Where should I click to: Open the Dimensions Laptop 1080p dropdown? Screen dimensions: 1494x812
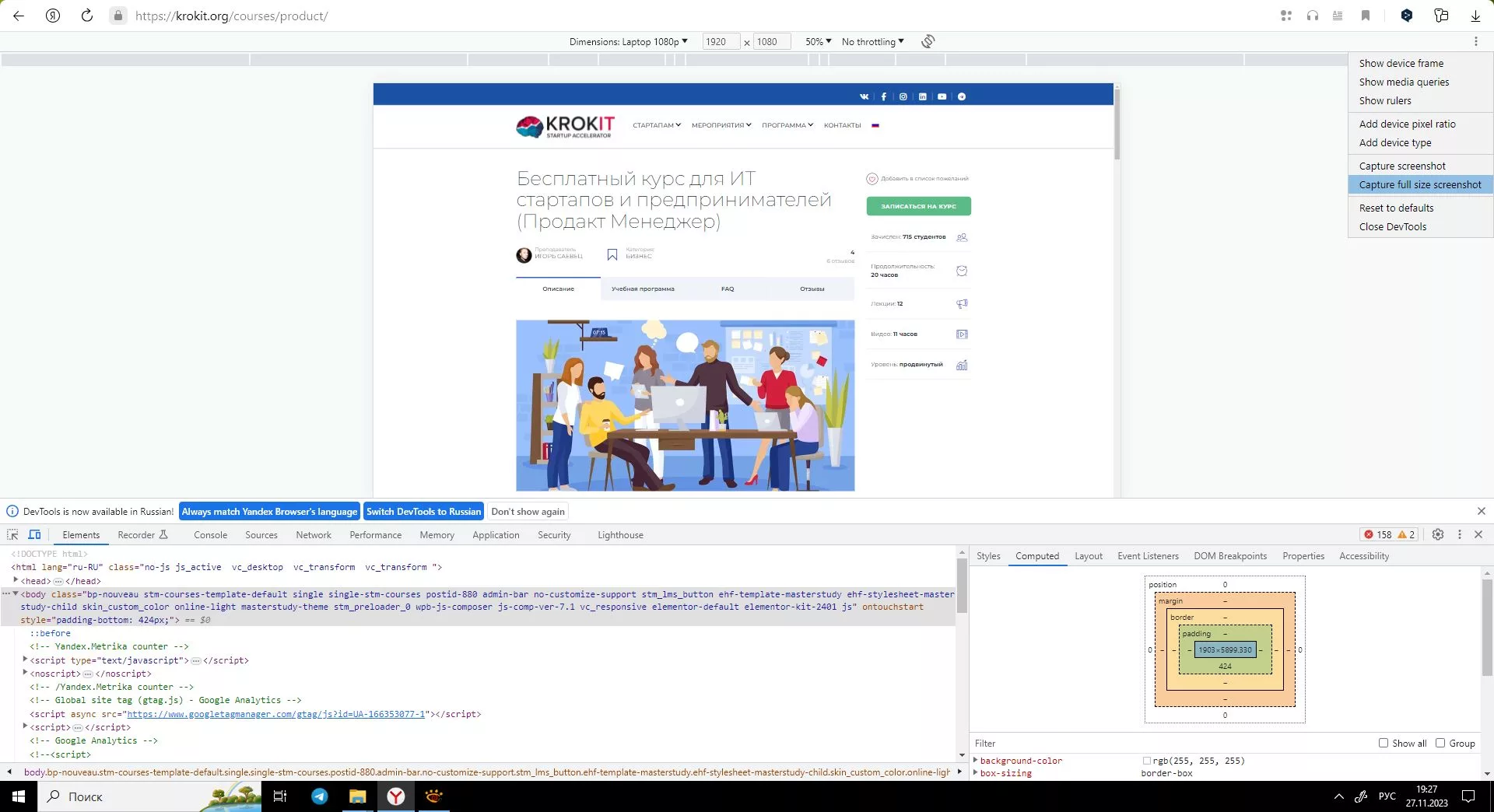[628, 41]
